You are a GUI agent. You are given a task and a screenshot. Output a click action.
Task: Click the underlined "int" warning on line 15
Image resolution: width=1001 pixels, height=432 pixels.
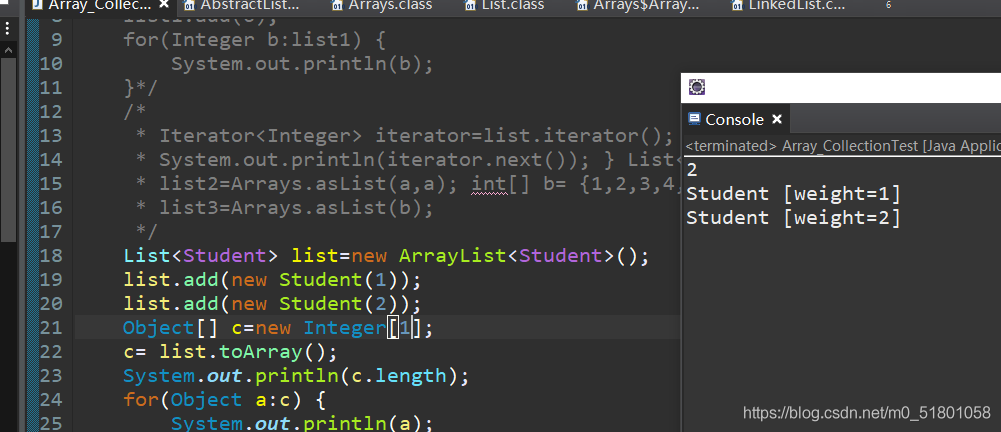[x=490, y=184]
